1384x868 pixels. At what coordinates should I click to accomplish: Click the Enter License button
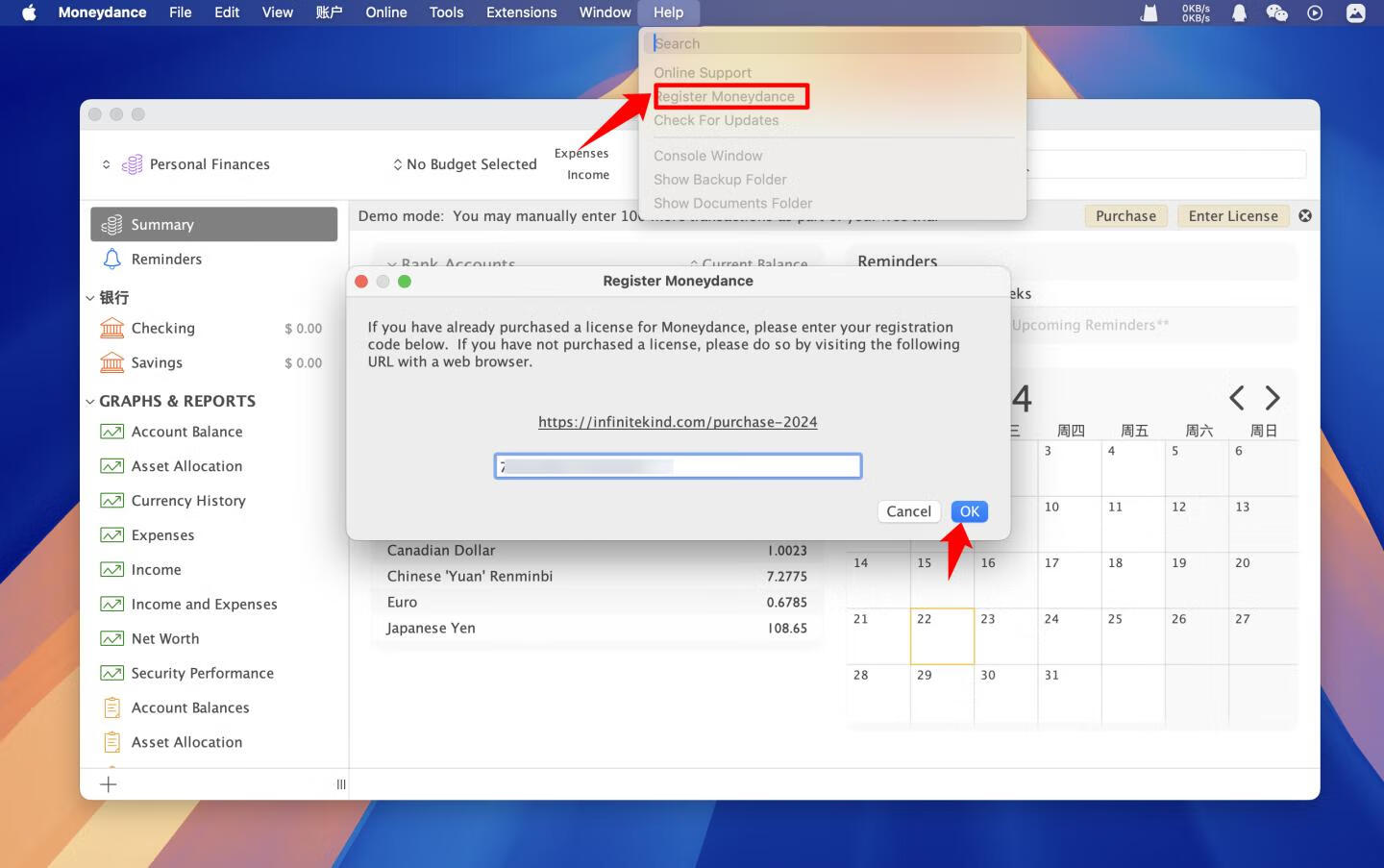[x=1233, y=216]
